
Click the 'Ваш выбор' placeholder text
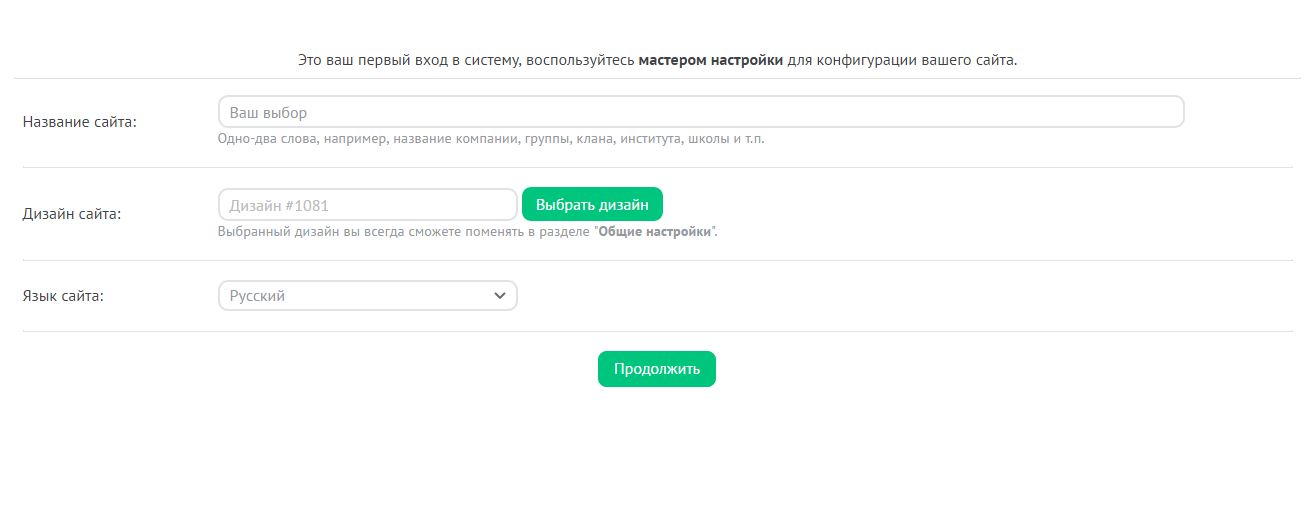[x=268, y=113]
